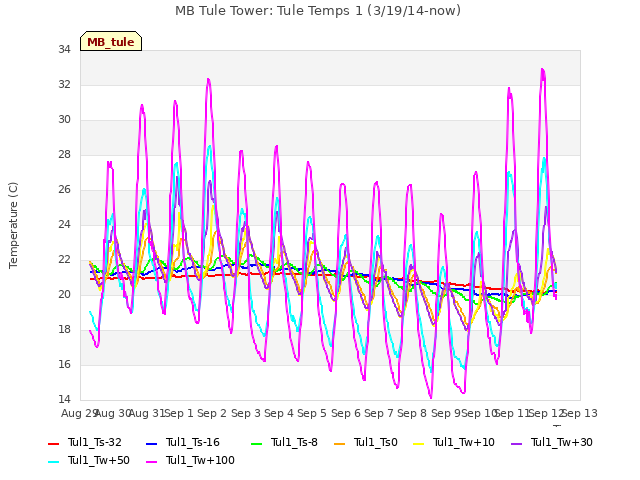Click the Temperature (C) axis label
The height and width of the screenshot is (480, 640).
pos(13,225)
